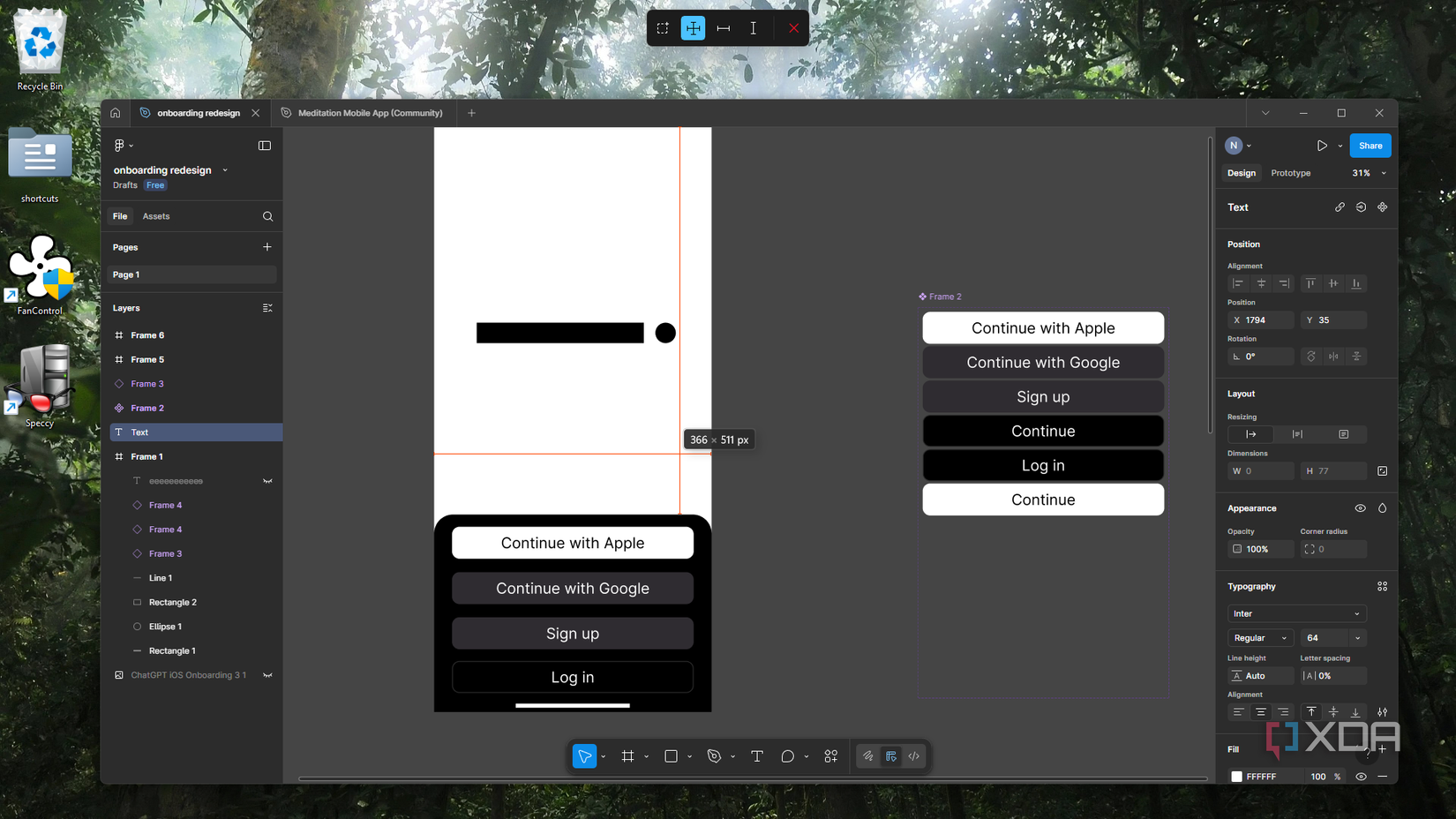Select the Pen tool

(714, 756)
